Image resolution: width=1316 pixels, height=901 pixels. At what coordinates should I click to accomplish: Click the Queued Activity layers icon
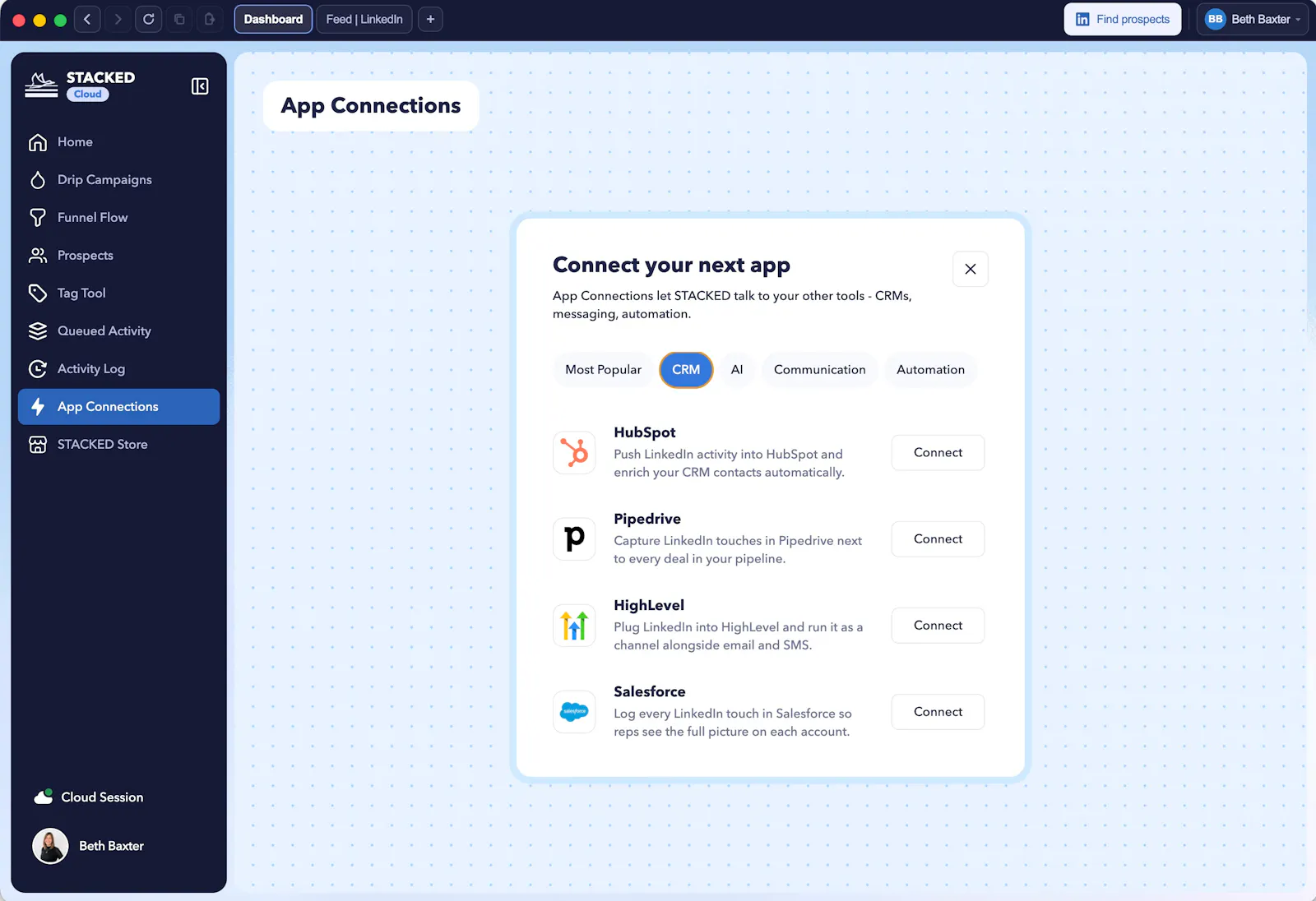[x=38, y=331]
